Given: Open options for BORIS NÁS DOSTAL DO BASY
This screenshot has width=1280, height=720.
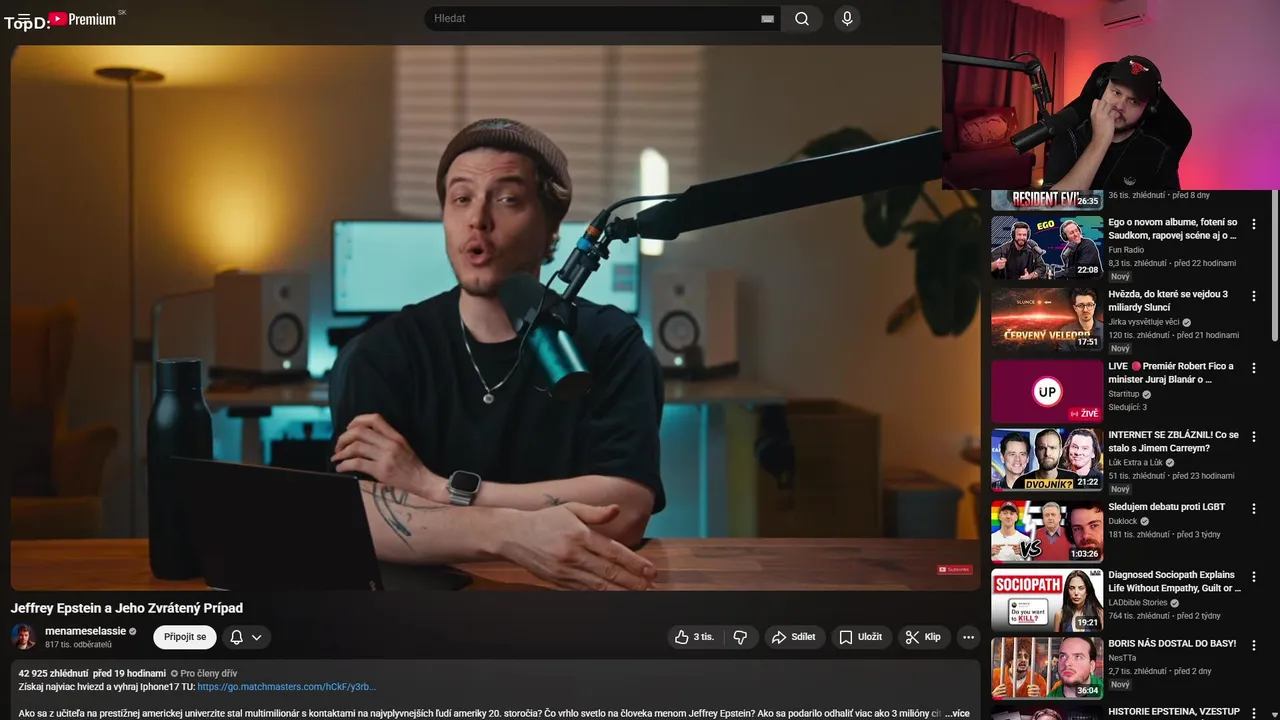Looking at the screenshot, I should click(1254, 646).
